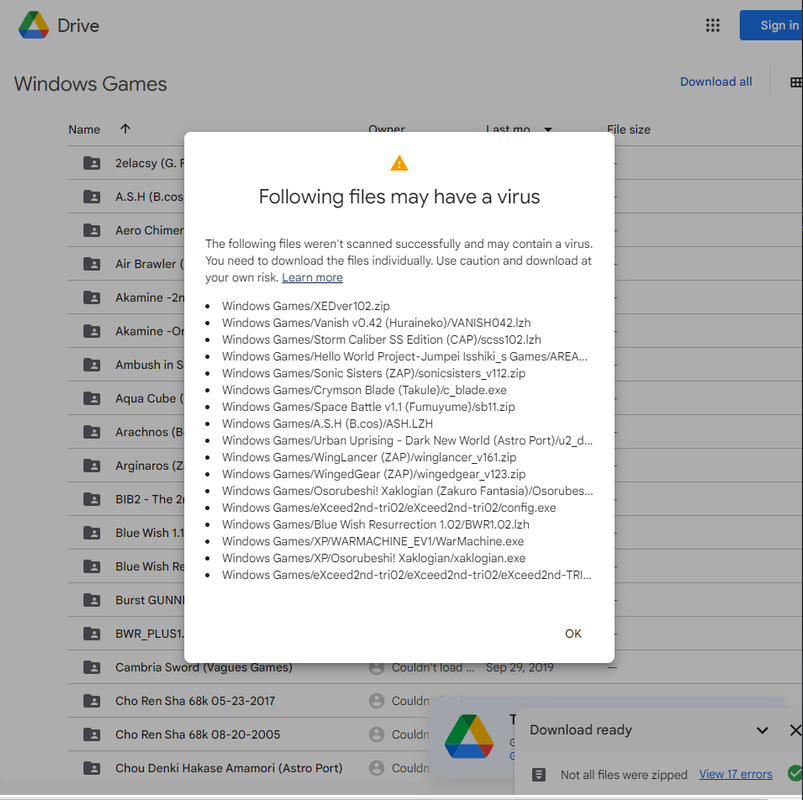The height and width of the screenshot is (800, 803).
Task: Toggle the Name sort direction arrow
Action: tap(125, 129)
